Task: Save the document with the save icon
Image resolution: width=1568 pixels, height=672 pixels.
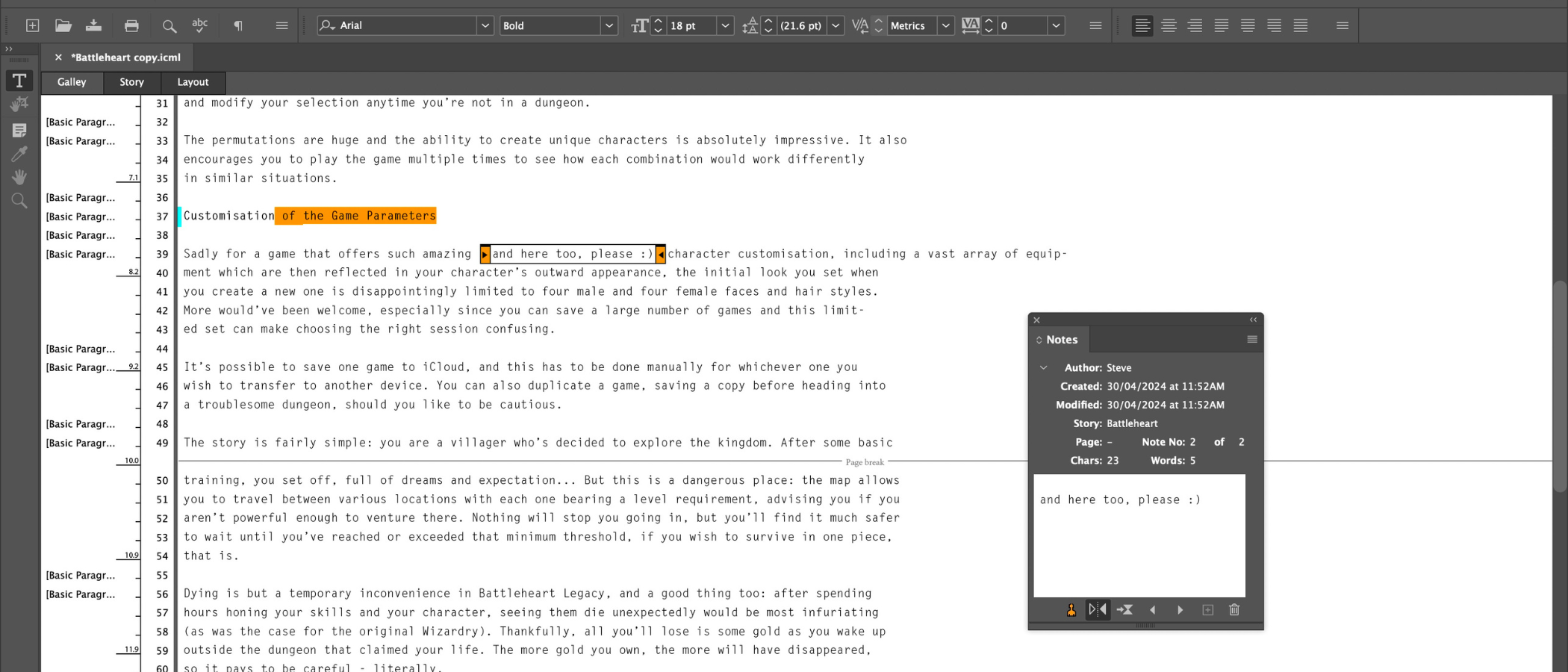Action: point(93,25)
